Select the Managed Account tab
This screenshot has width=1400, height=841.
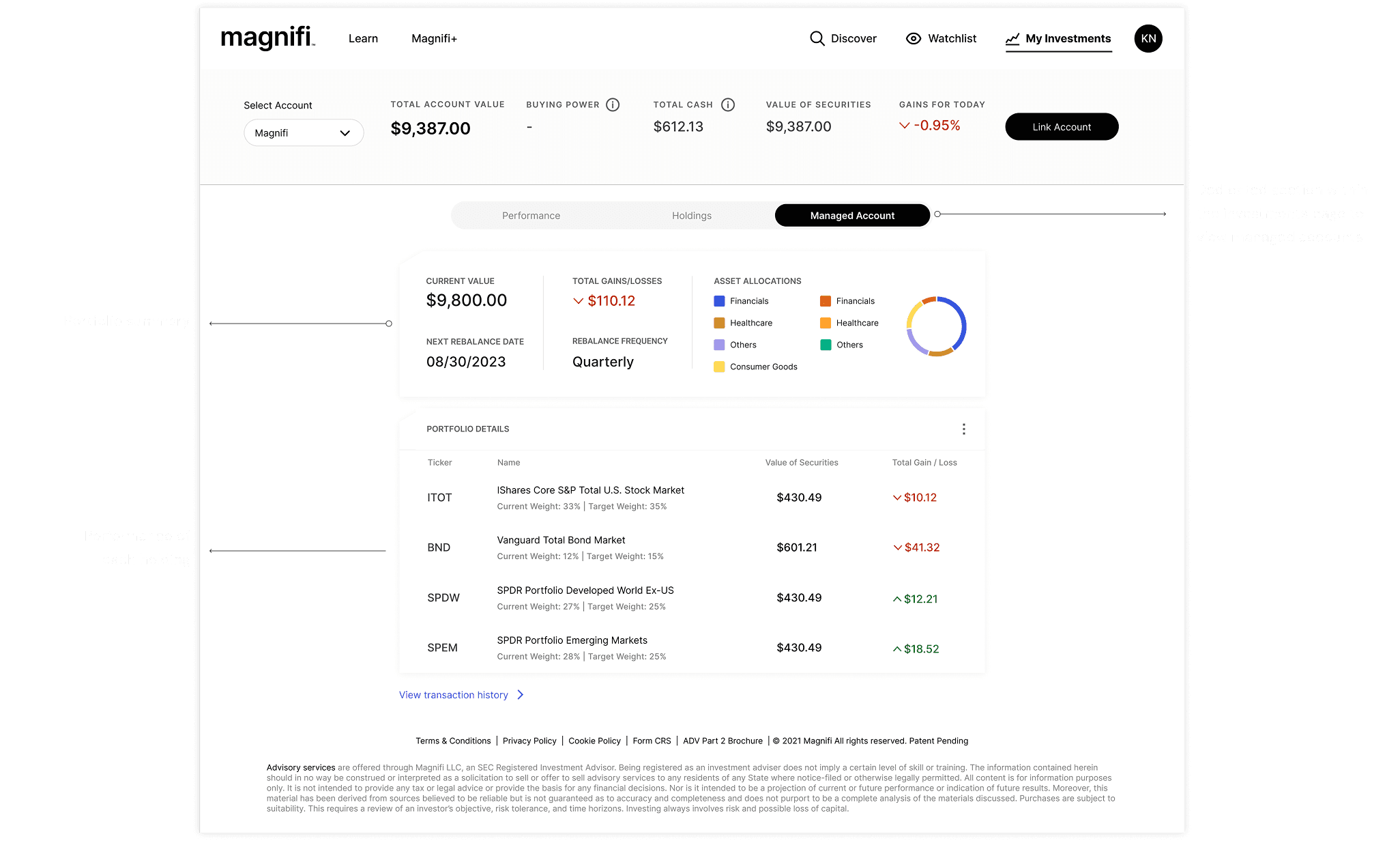pyautogui.click(x=851, y=215)
